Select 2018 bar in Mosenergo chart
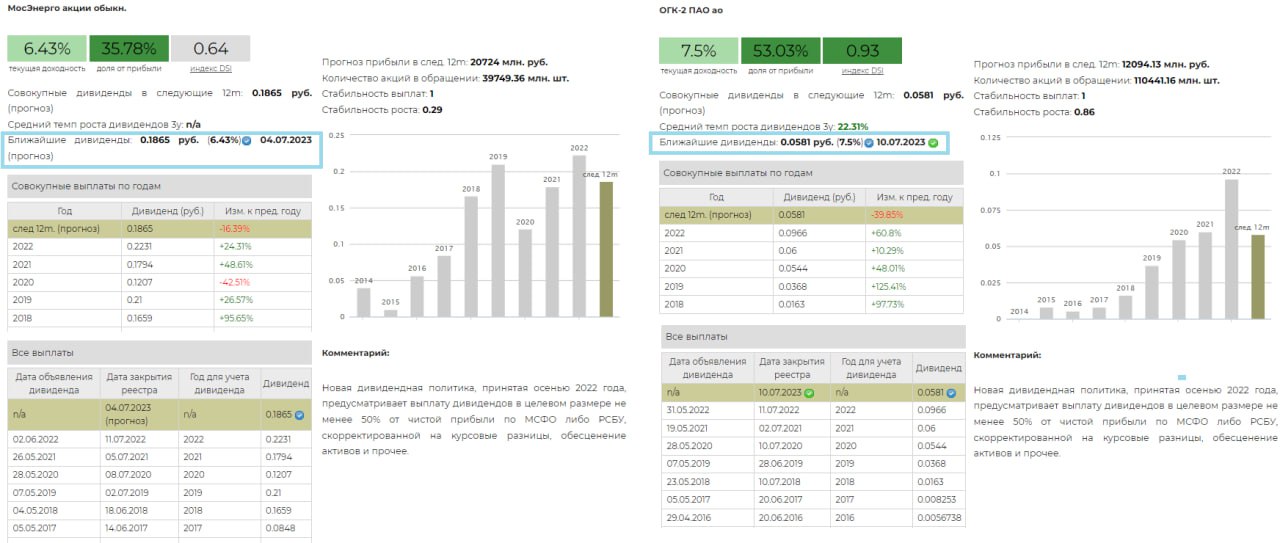The height and width of the screenshot is (543, 1280). tap(471, 256)
